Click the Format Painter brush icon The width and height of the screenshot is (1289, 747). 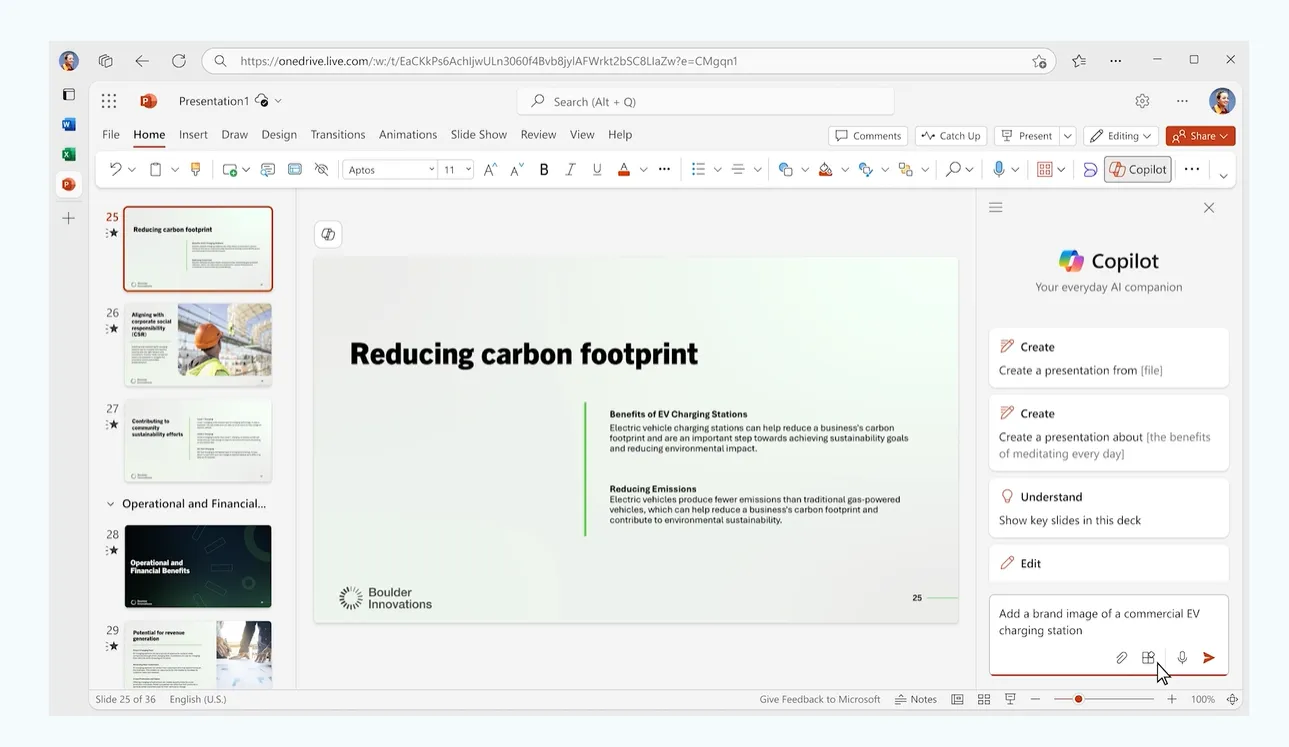(x=196, y=170)
